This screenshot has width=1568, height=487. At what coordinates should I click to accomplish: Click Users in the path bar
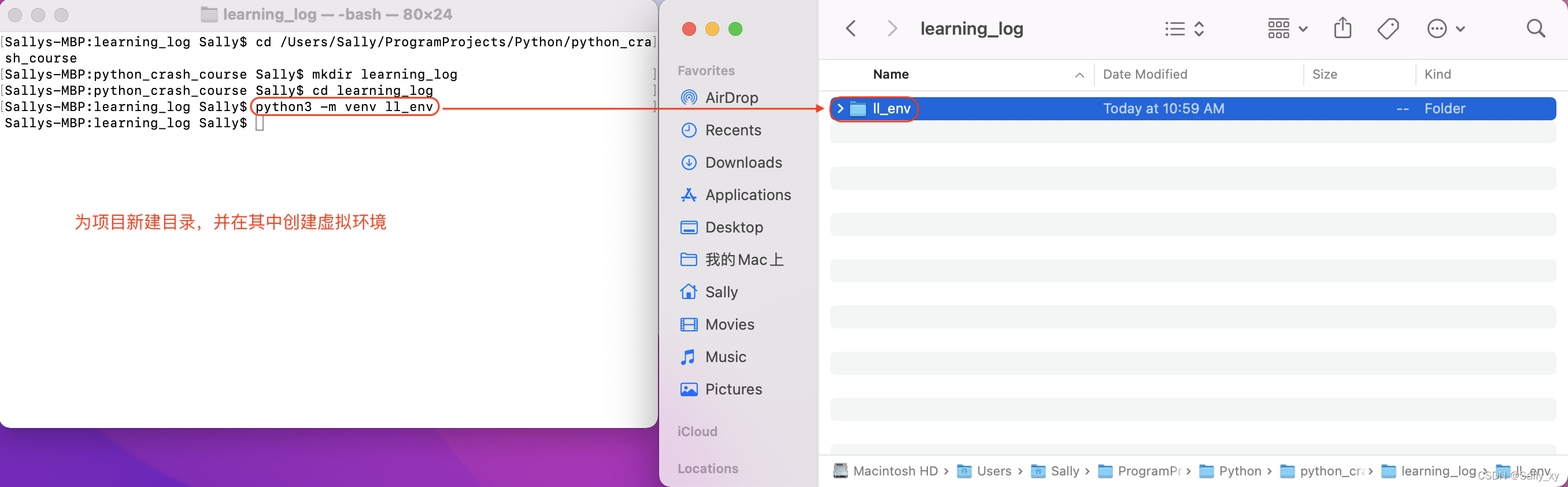984,471
